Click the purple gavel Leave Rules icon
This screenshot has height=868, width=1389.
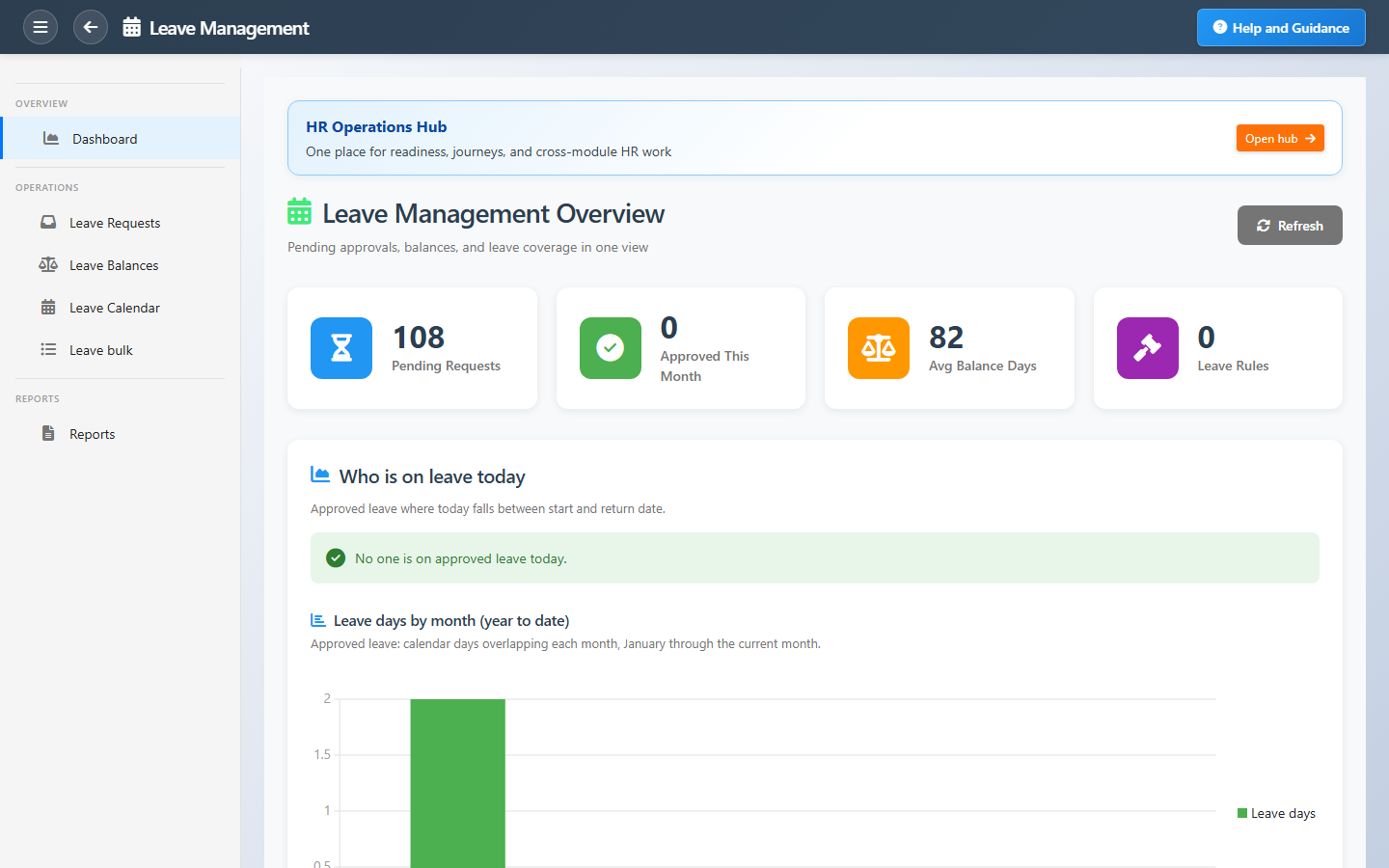pos(1148,348)
